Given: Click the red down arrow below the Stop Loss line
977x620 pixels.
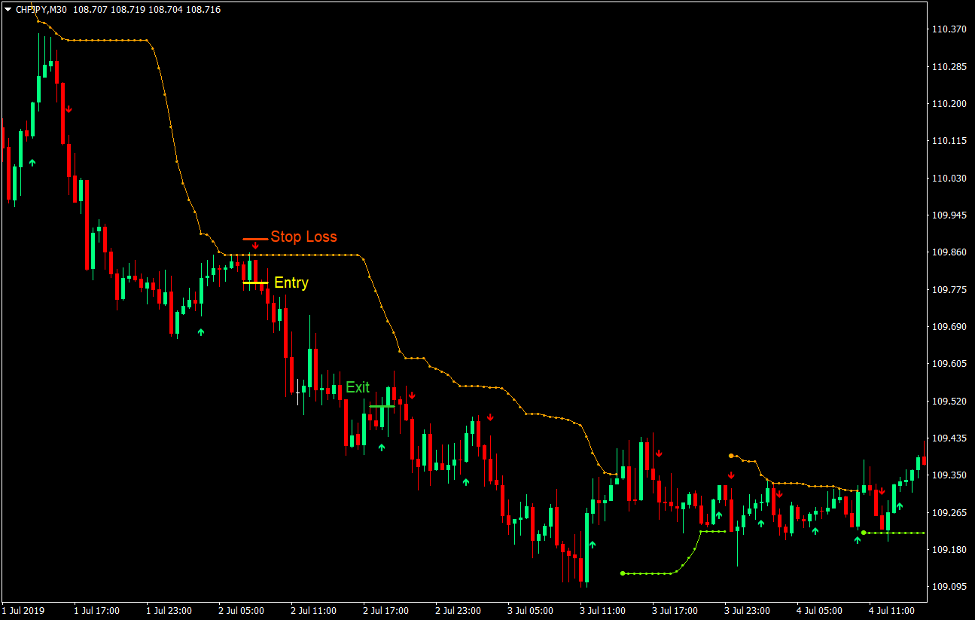Looking at the screenshot, I should [255, 245].
